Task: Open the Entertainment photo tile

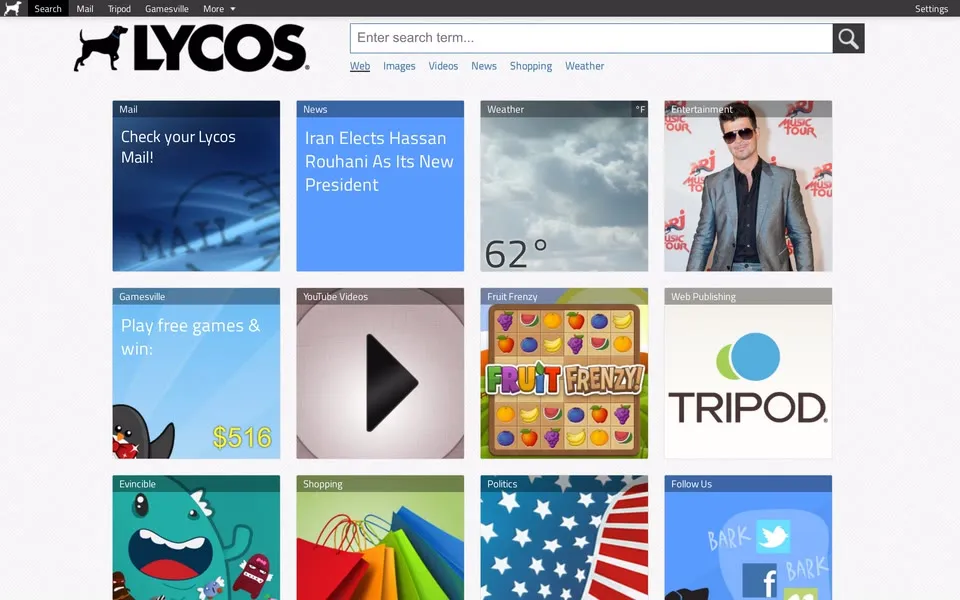Action: (x=748, y=186)
